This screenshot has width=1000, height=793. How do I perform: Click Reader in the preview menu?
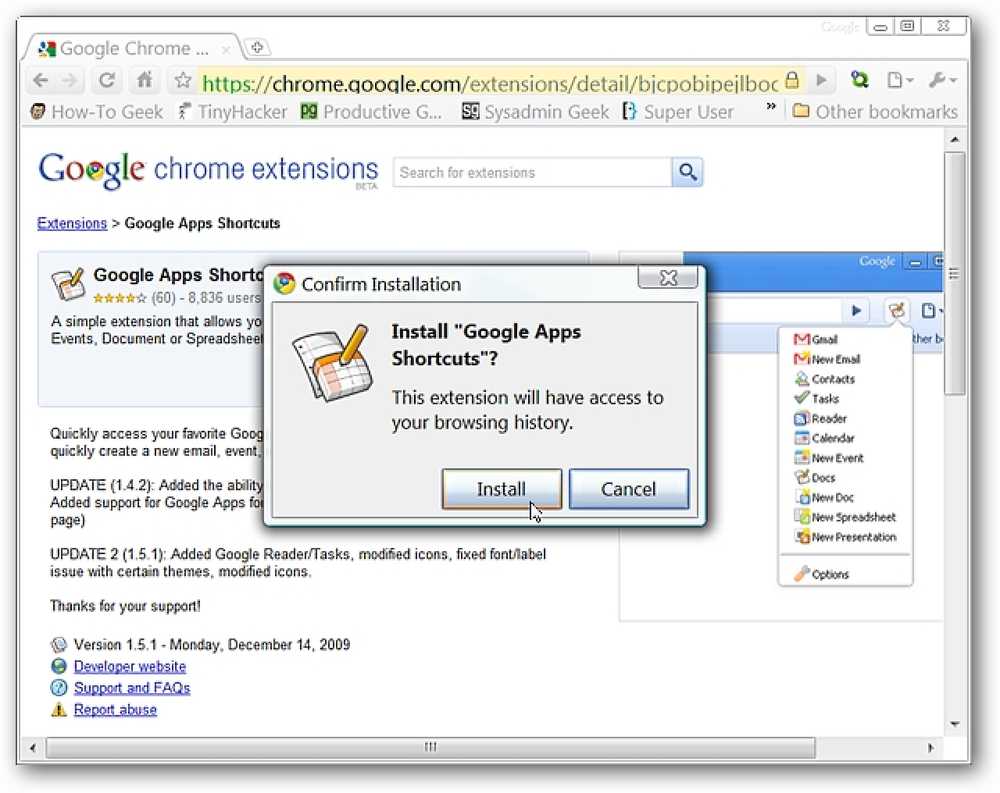[x=821, y=419]
